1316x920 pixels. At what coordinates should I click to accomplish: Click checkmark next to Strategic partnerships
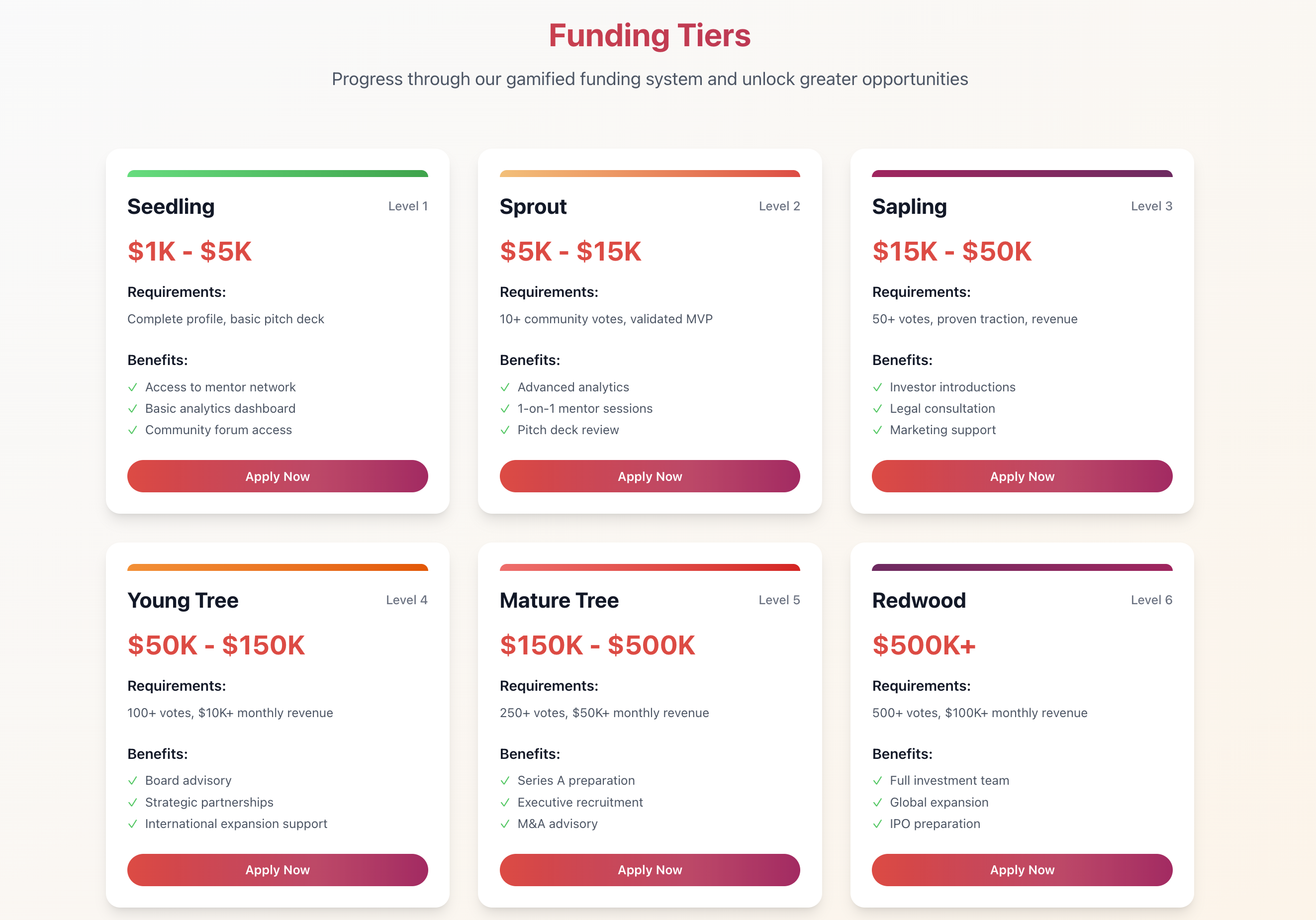coord(132,803)
